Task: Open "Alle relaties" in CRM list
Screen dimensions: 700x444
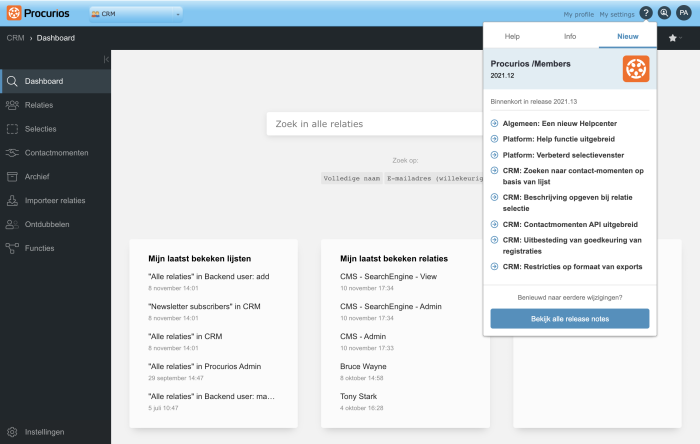Action: coord(185,336)
